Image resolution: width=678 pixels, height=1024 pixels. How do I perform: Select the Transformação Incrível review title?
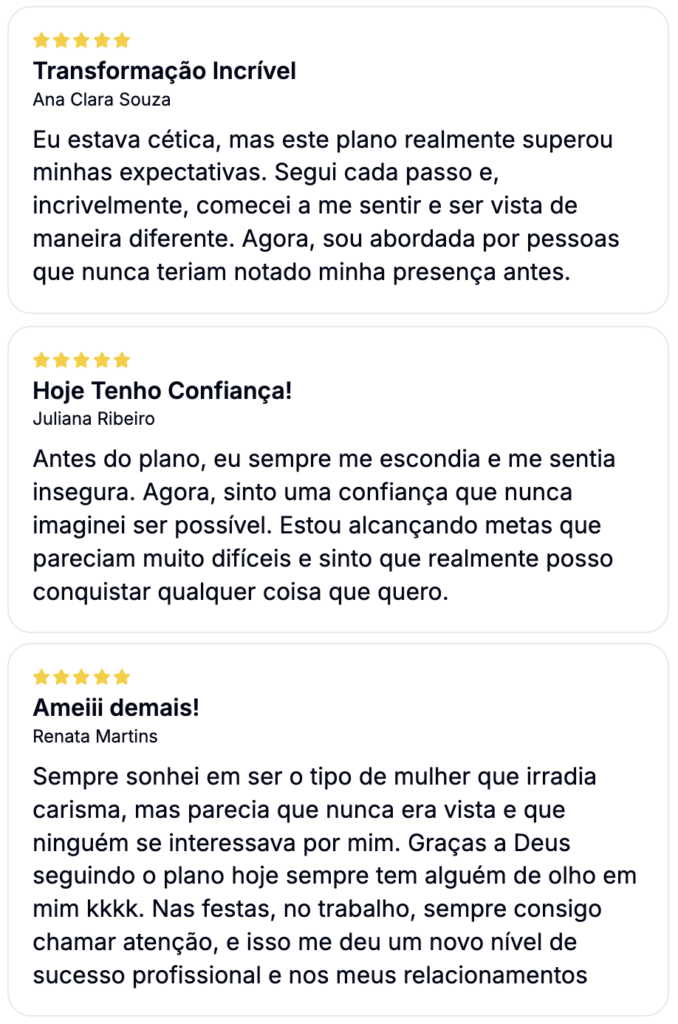click(165, 71)
